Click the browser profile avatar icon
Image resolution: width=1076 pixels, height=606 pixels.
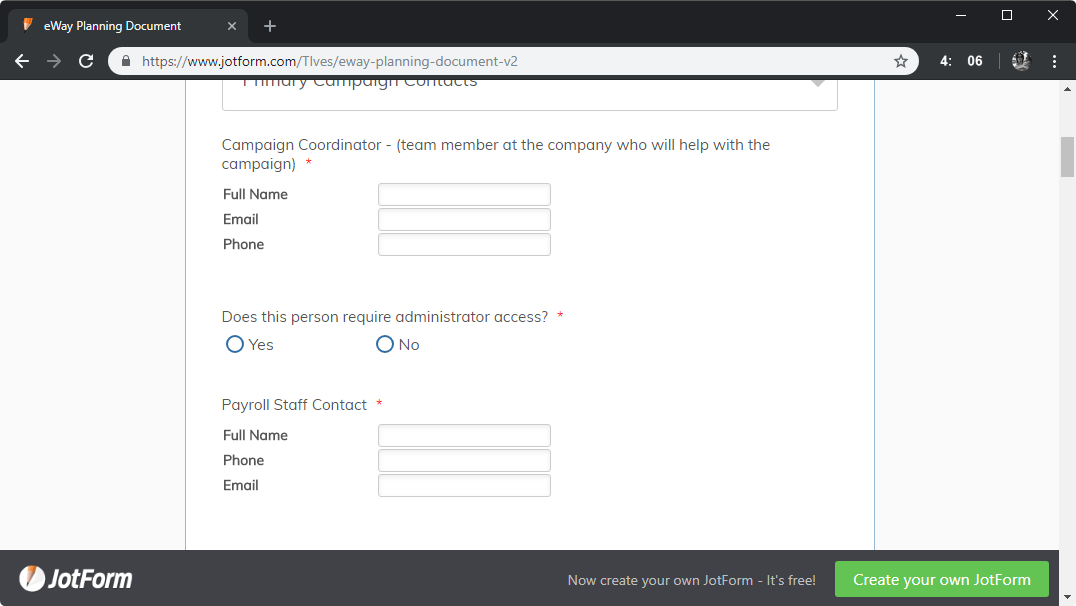pyautogui.click(x=1020, y=60)
